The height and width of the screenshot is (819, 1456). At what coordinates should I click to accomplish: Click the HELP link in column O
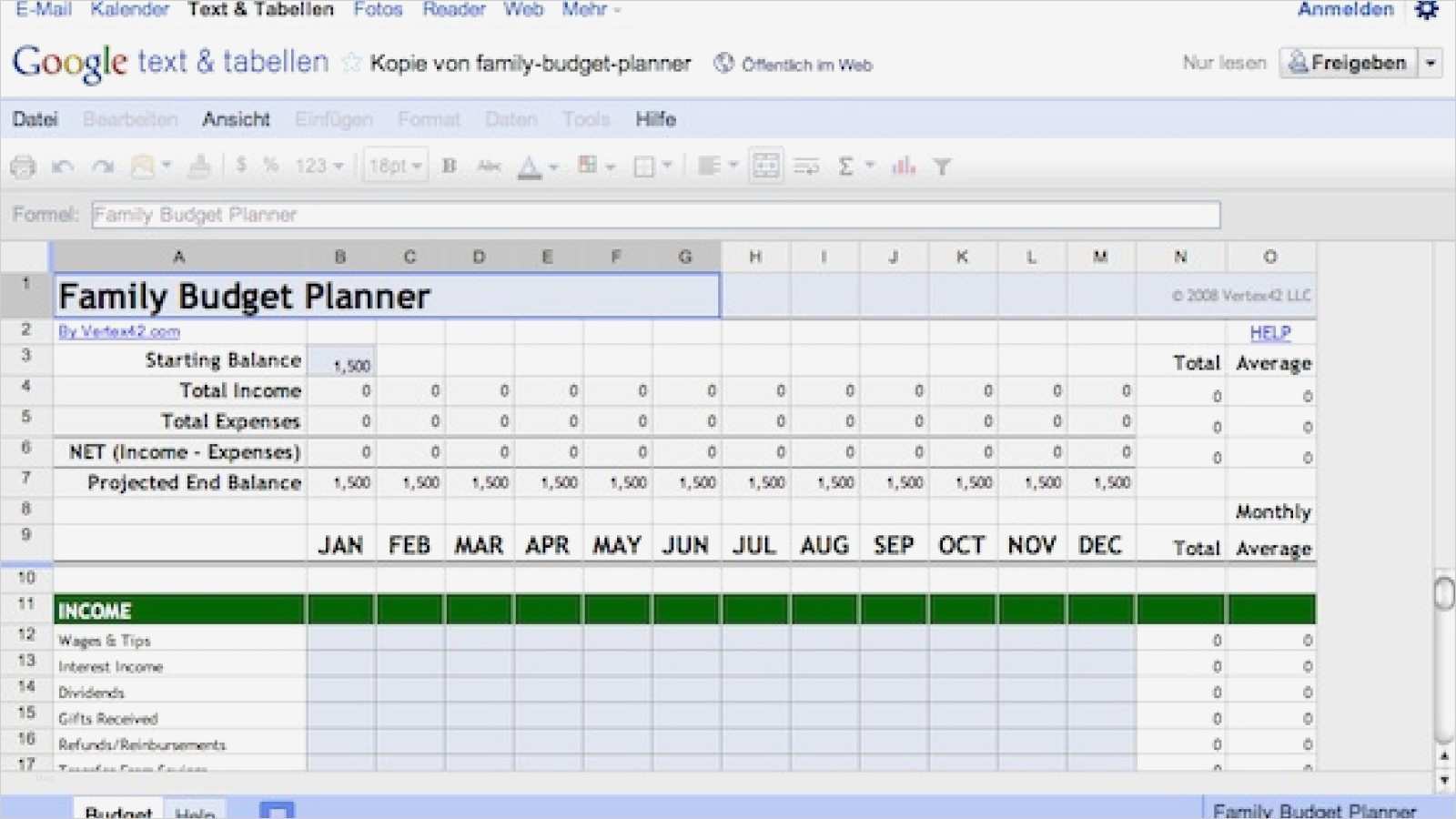[1270, 333]
